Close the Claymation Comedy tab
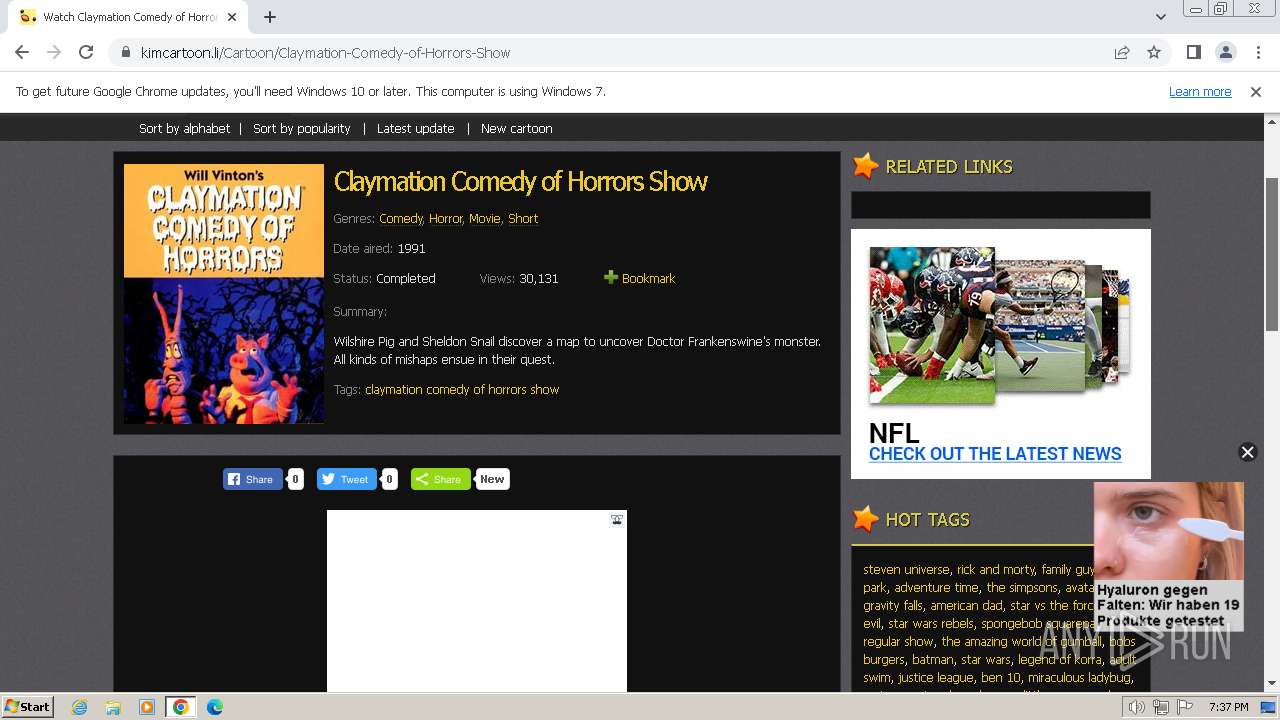Image resolution: width=1280 pixels, height=720 pixels. pyautogui.click(x=232, y=17)
